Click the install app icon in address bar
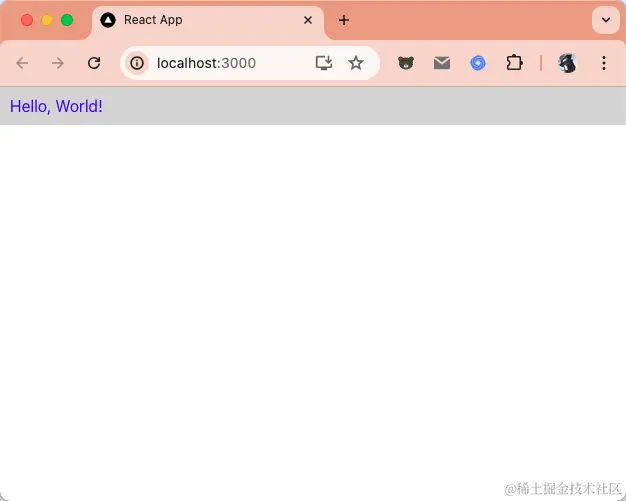This screenshot has height=501, width=626. click(324, 63)
